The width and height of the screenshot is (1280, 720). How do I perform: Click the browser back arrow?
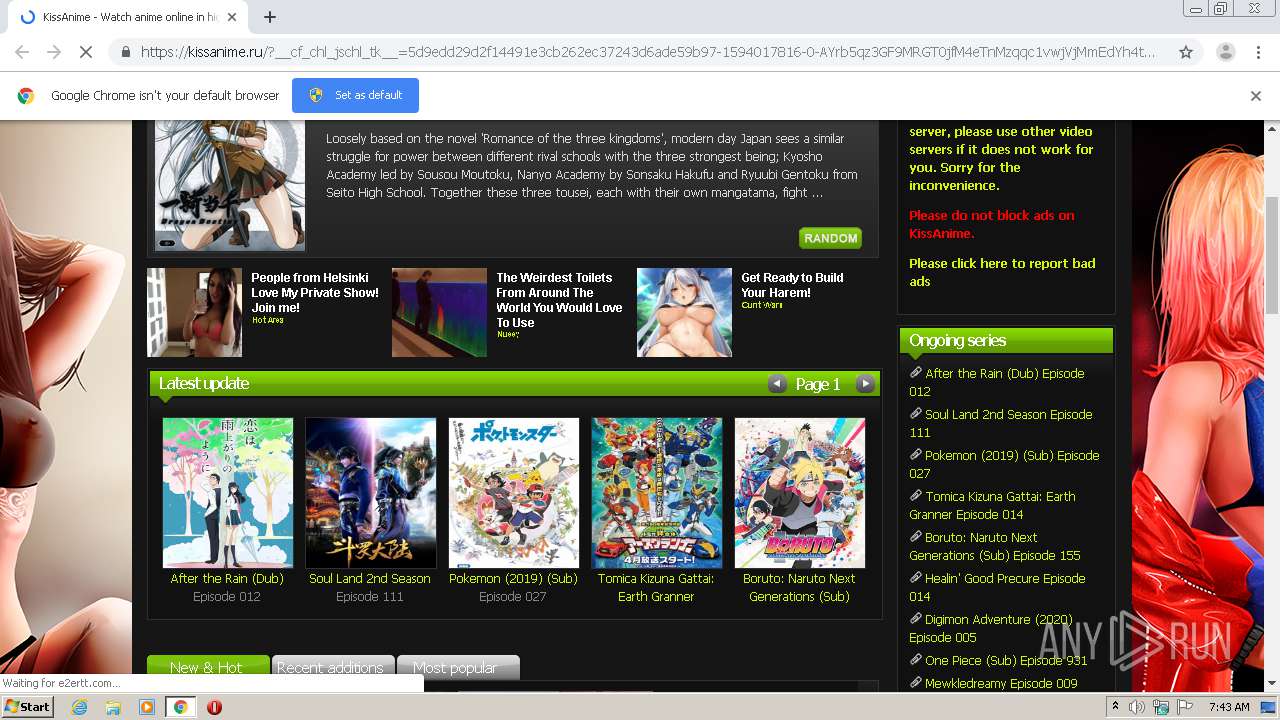point(22,52)
